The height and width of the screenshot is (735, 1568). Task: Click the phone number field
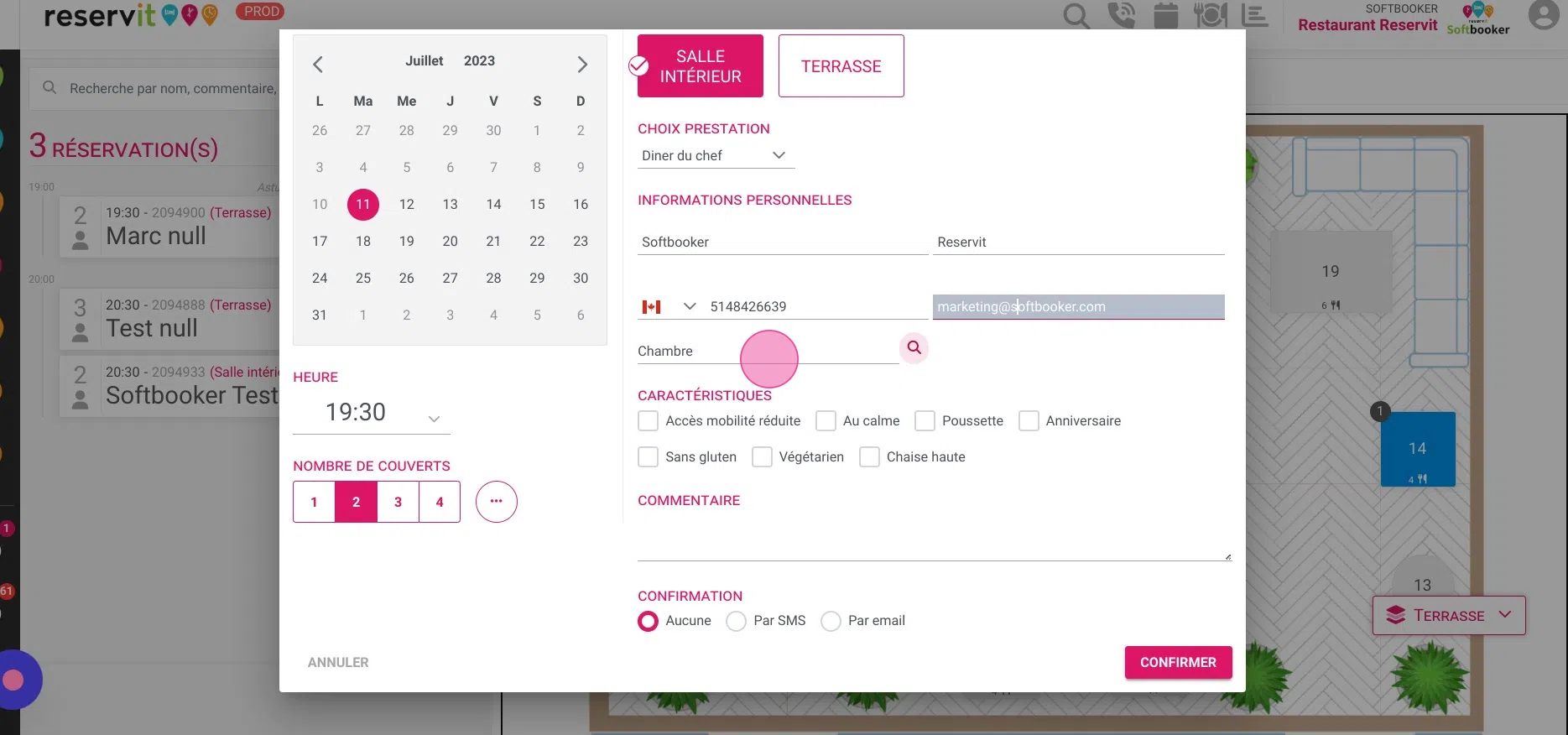pos(817,307)
